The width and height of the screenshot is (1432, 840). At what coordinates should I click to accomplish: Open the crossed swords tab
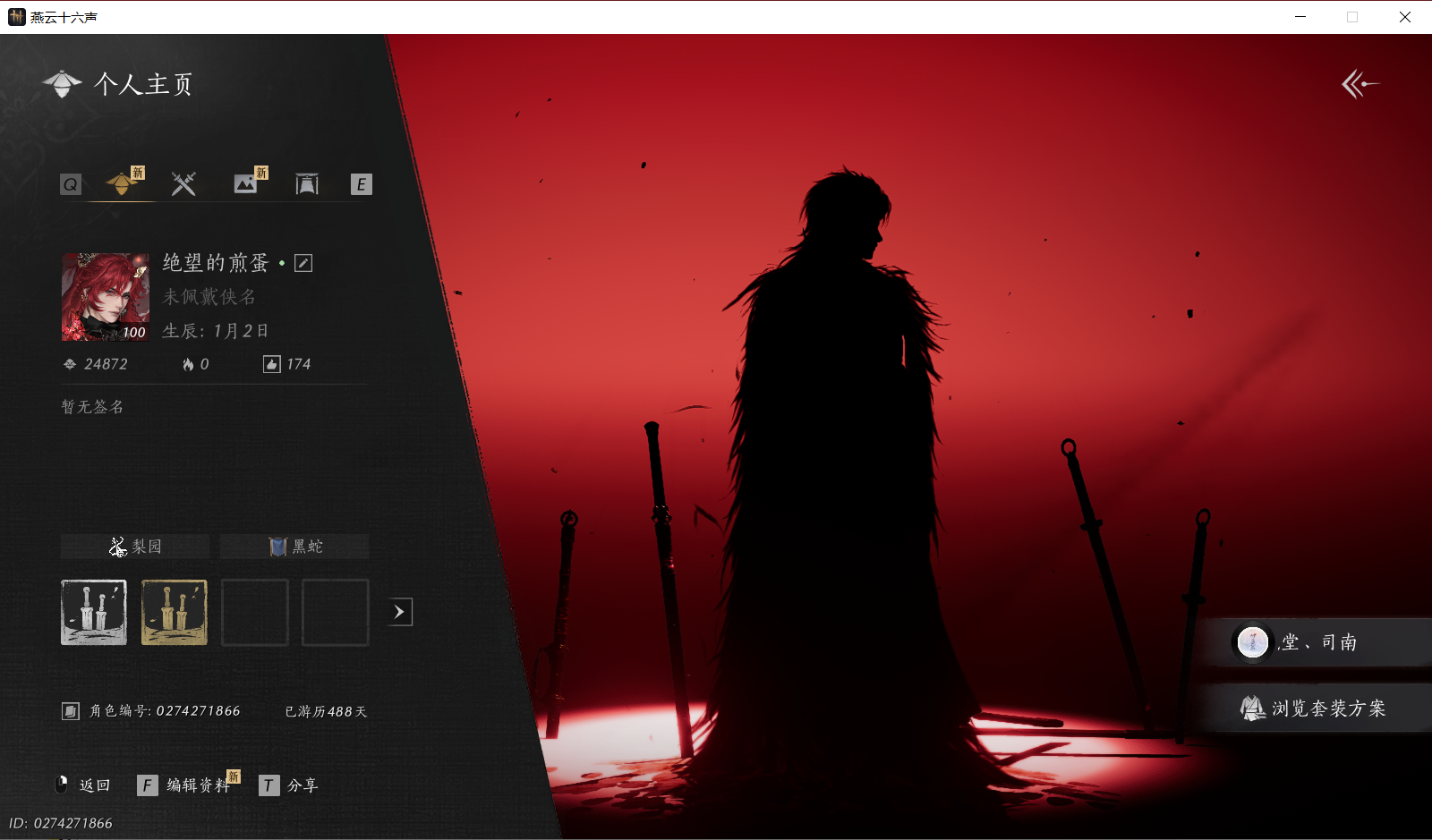point(183,184)
